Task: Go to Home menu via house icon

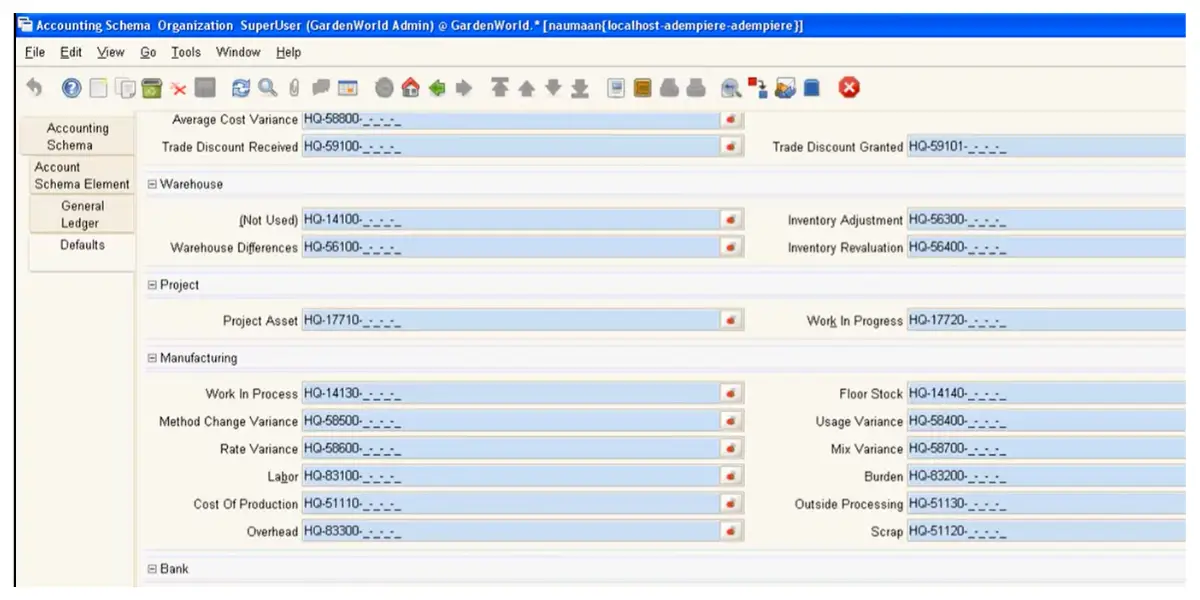Action: (410, 89)
